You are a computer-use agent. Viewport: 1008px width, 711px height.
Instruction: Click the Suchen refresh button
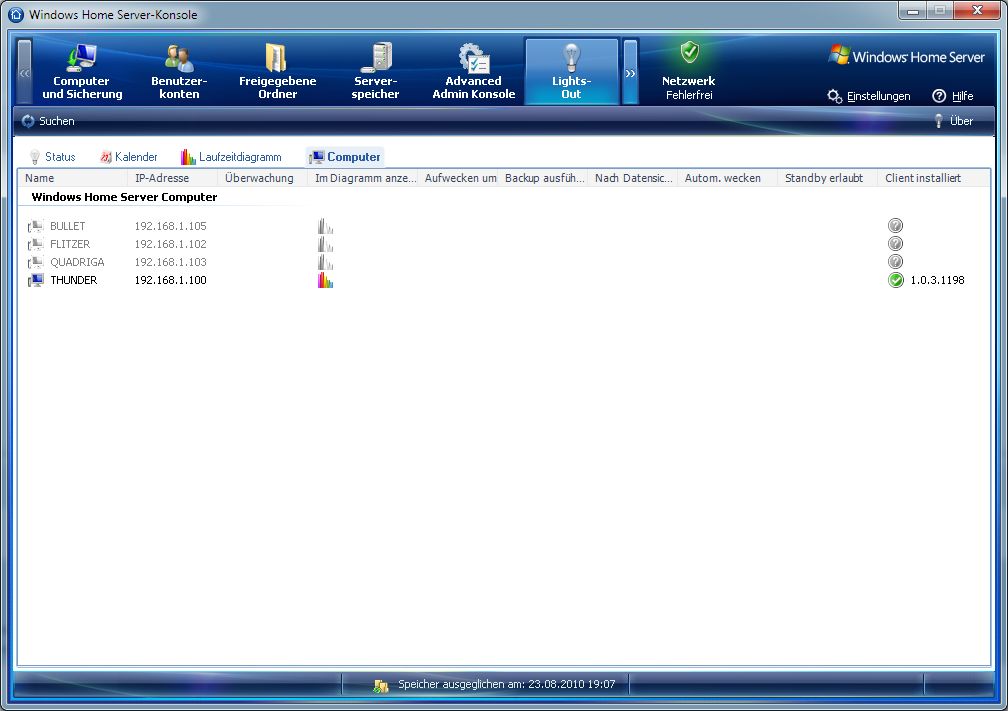48,121
